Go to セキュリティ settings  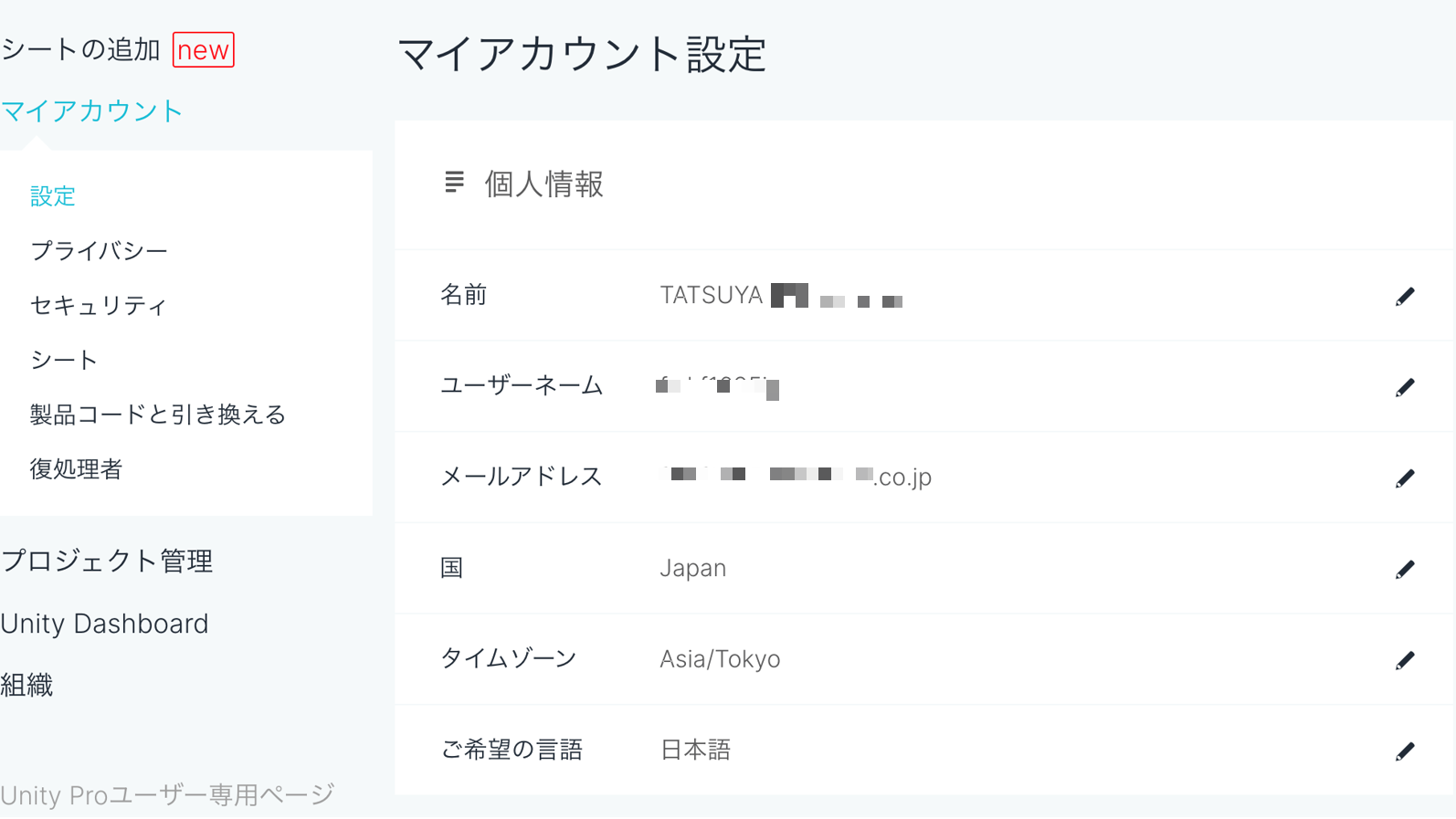[98, 306]
